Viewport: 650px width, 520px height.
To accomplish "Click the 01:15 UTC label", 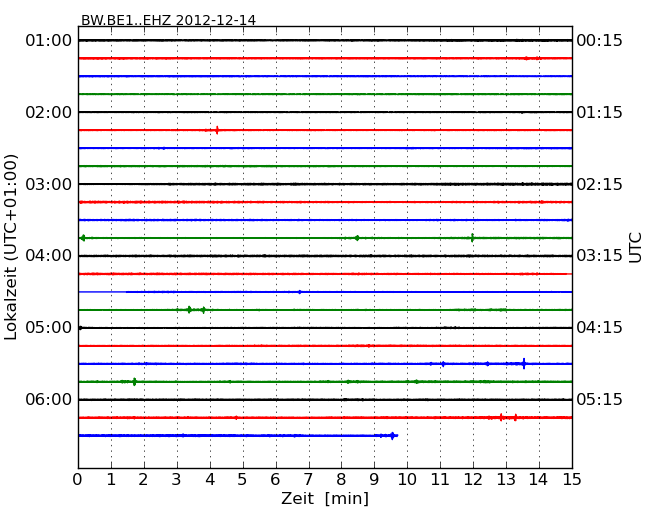I will pos(599,112).
